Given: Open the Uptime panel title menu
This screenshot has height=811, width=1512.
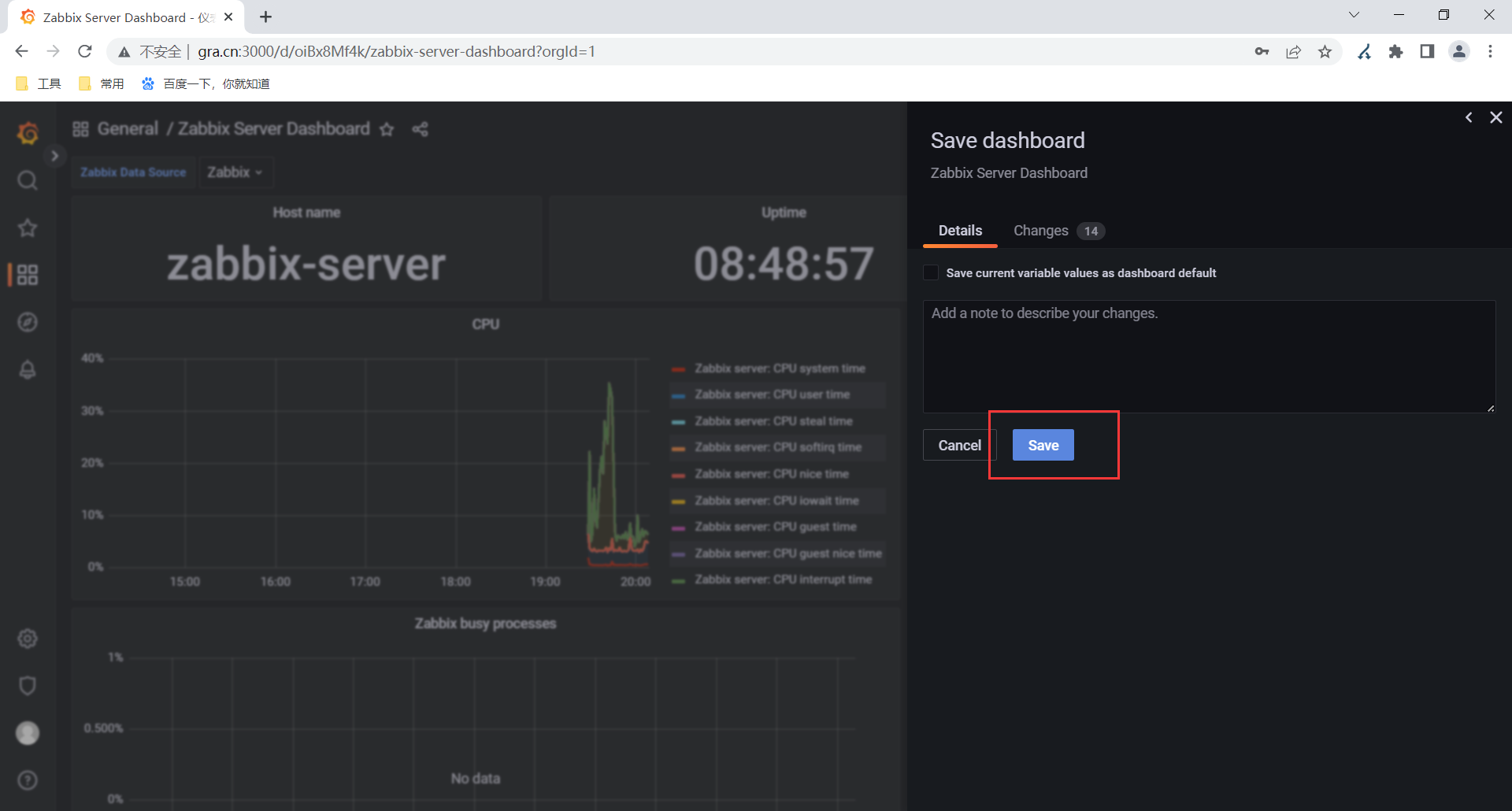Looking at the screenshot, I should (784, 213).
